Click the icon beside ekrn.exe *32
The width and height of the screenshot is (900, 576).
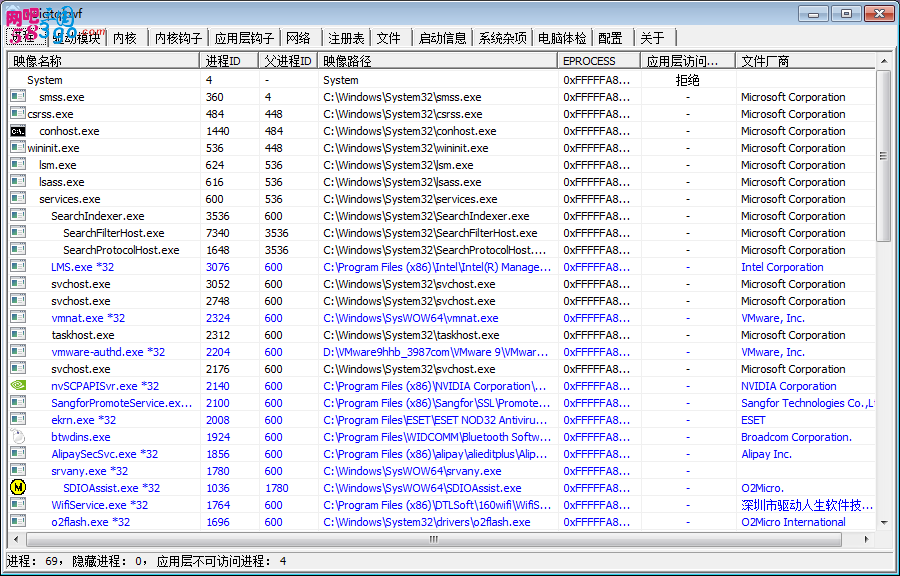pos(18,419)
